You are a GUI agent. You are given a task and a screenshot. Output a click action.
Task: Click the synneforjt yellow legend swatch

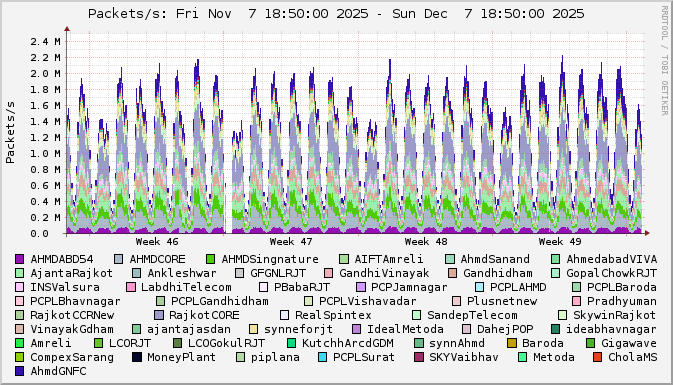click(x=253, y=329)
